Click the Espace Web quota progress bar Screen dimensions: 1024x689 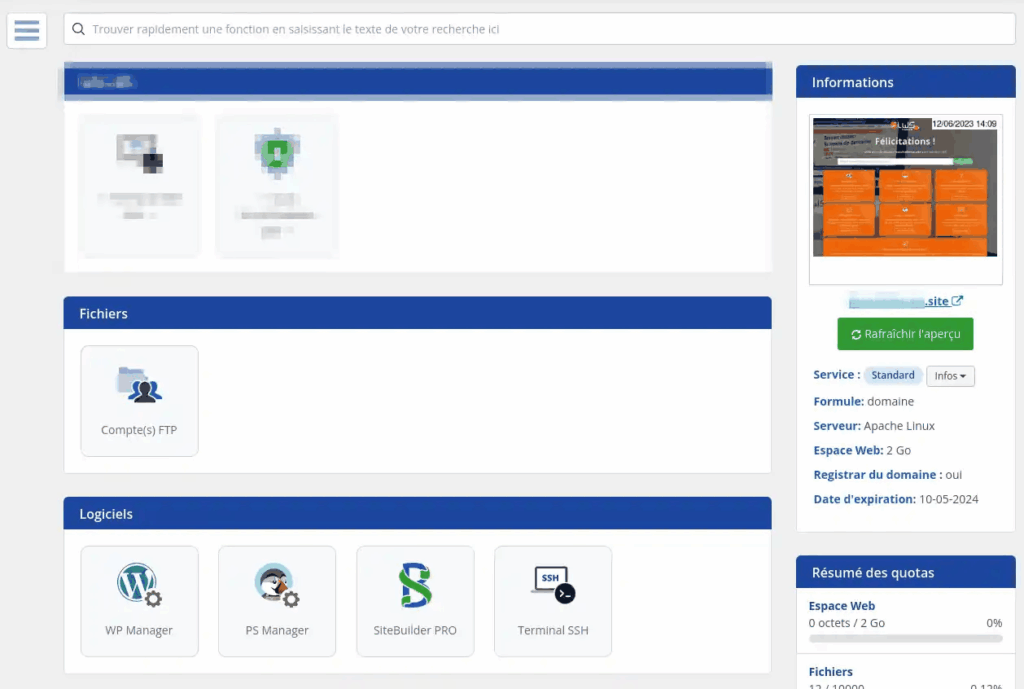905,639
